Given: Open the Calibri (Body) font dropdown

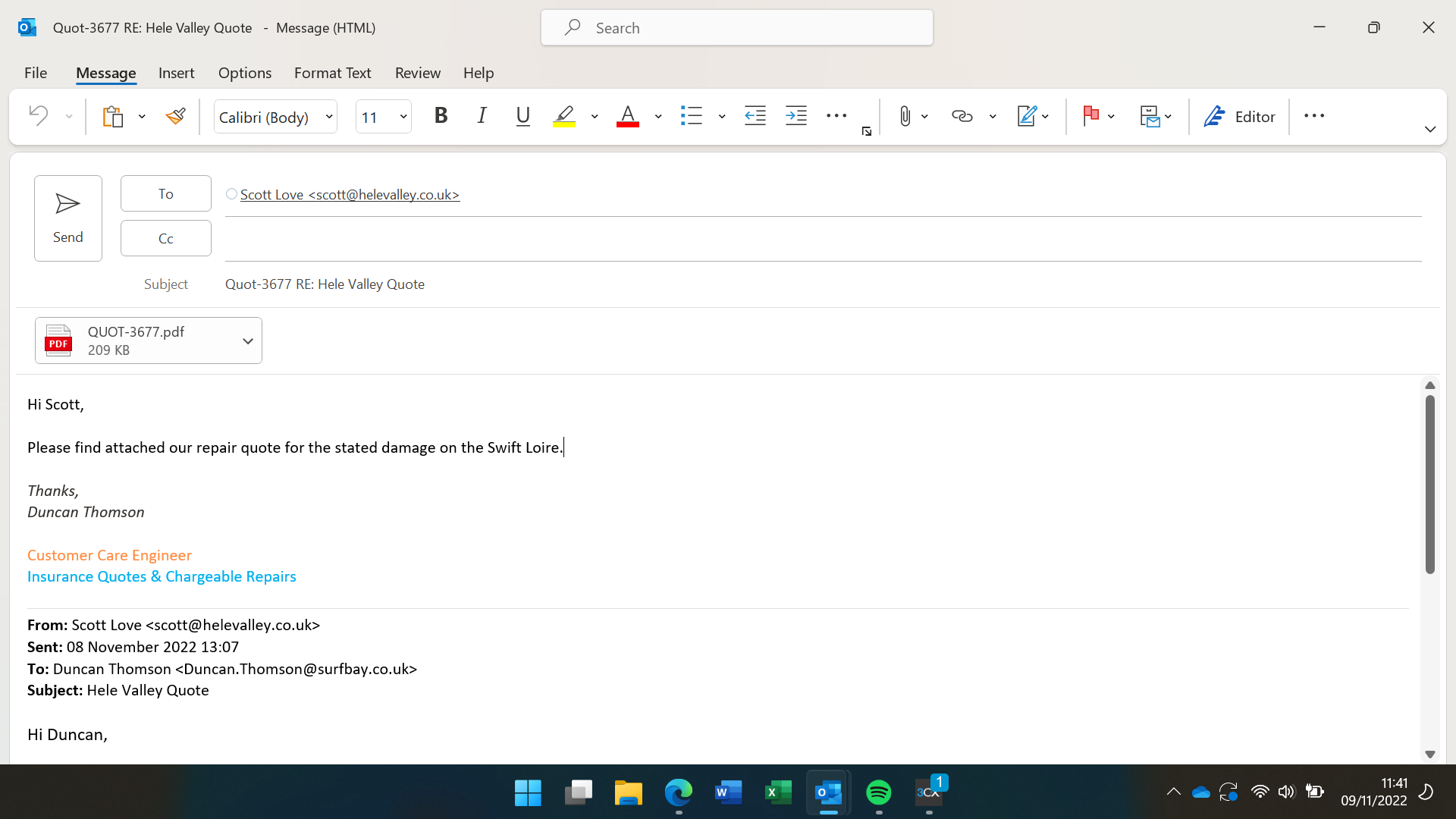Looking at the screenshot, I should tap(329, 117).
